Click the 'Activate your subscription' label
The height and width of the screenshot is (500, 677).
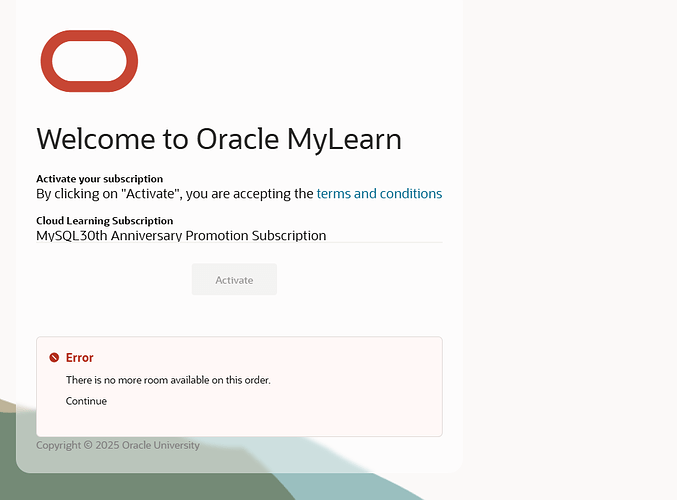coord(100,179)
